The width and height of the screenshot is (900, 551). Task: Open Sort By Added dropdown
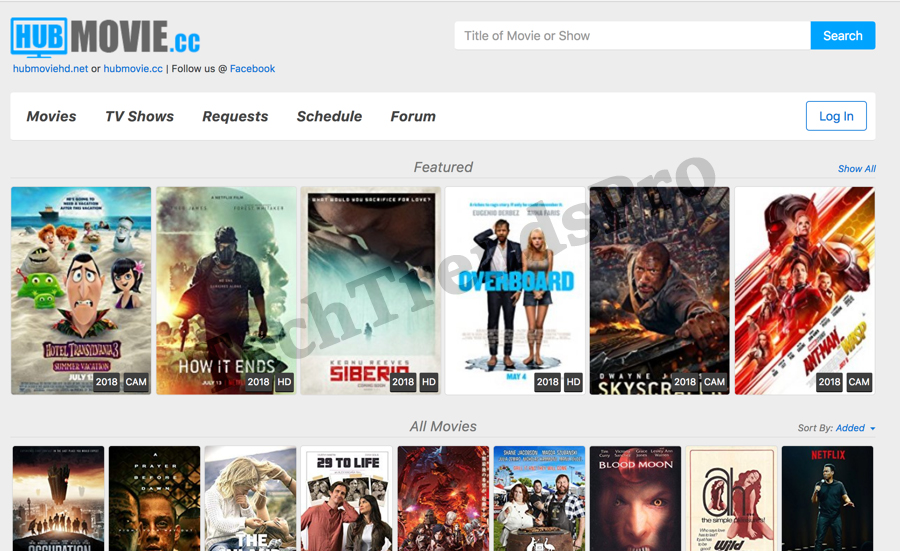[x=855, y=428]
